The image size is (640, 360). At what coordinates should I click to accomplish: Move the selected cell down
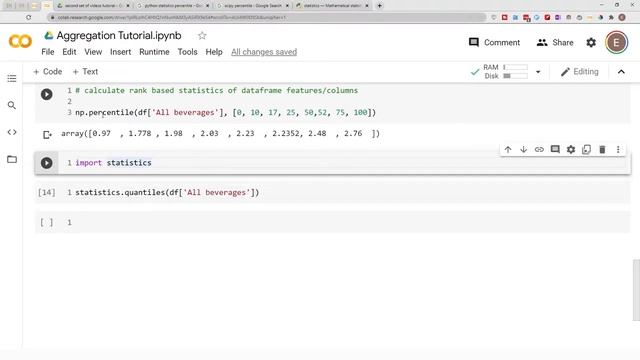(x=523, y=149)
